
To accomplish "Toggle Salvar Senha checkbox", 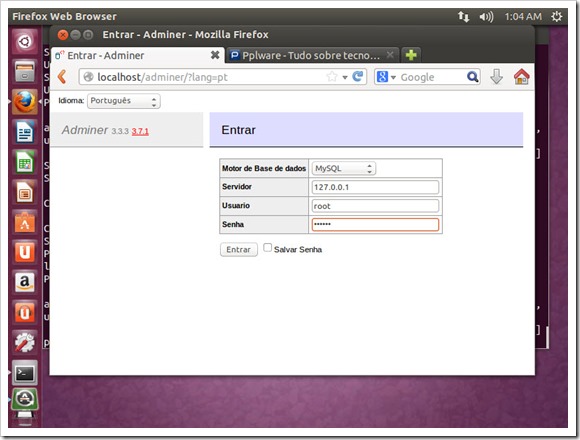I will tap(267, 248).
